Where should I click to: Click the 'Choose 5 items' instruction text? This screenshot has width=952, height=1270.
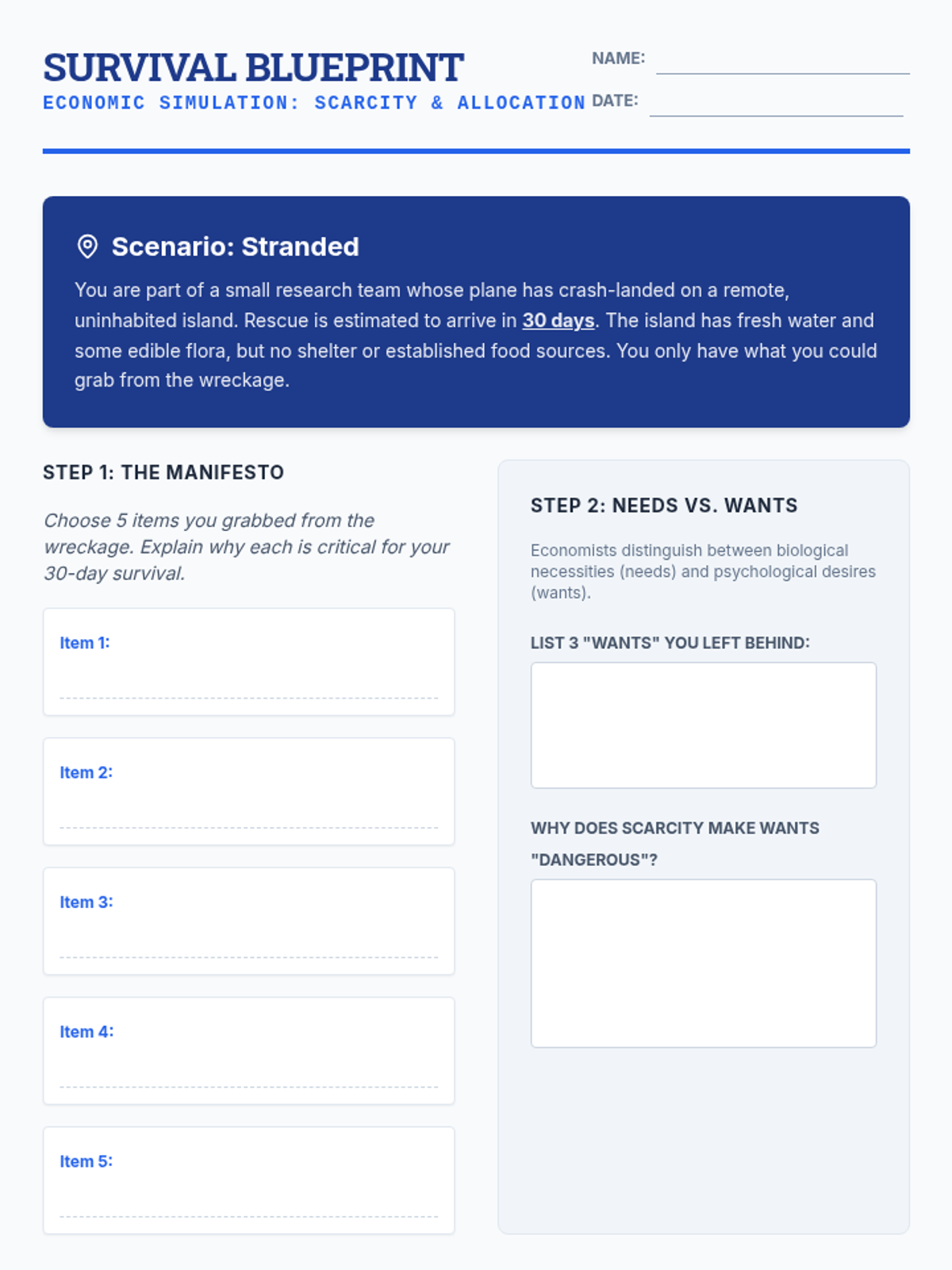(x=246, y=547)
